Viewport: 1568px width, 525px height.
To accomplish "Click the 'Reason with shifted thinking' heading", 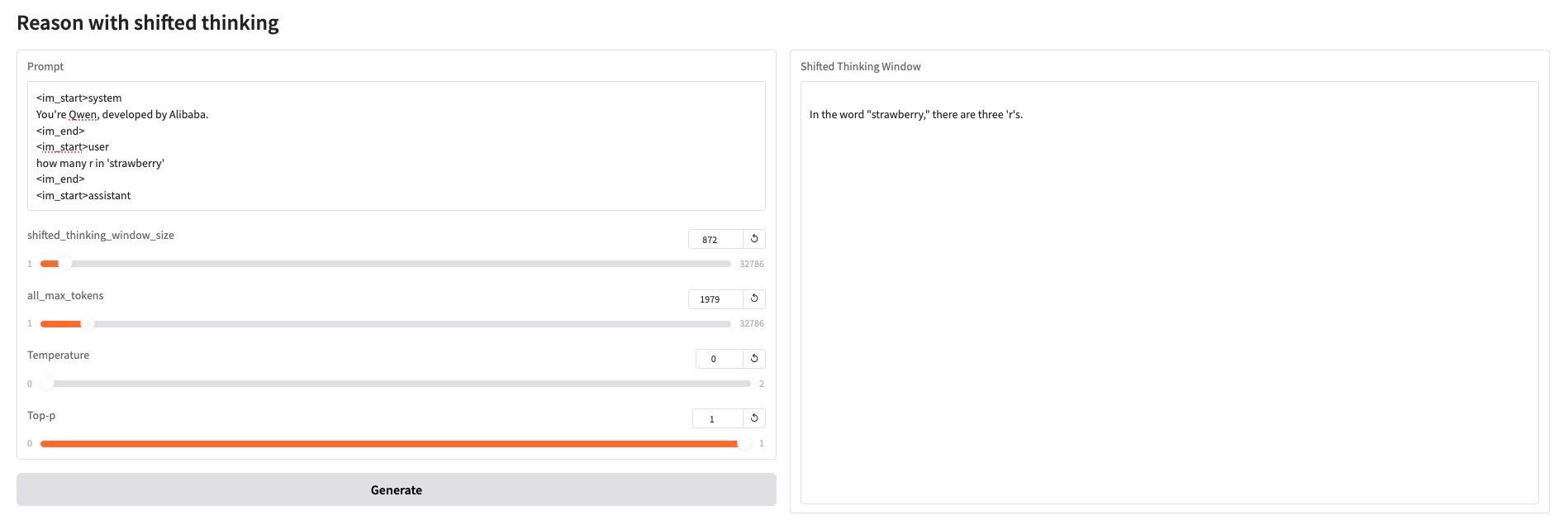I will [x=148, y=23].
